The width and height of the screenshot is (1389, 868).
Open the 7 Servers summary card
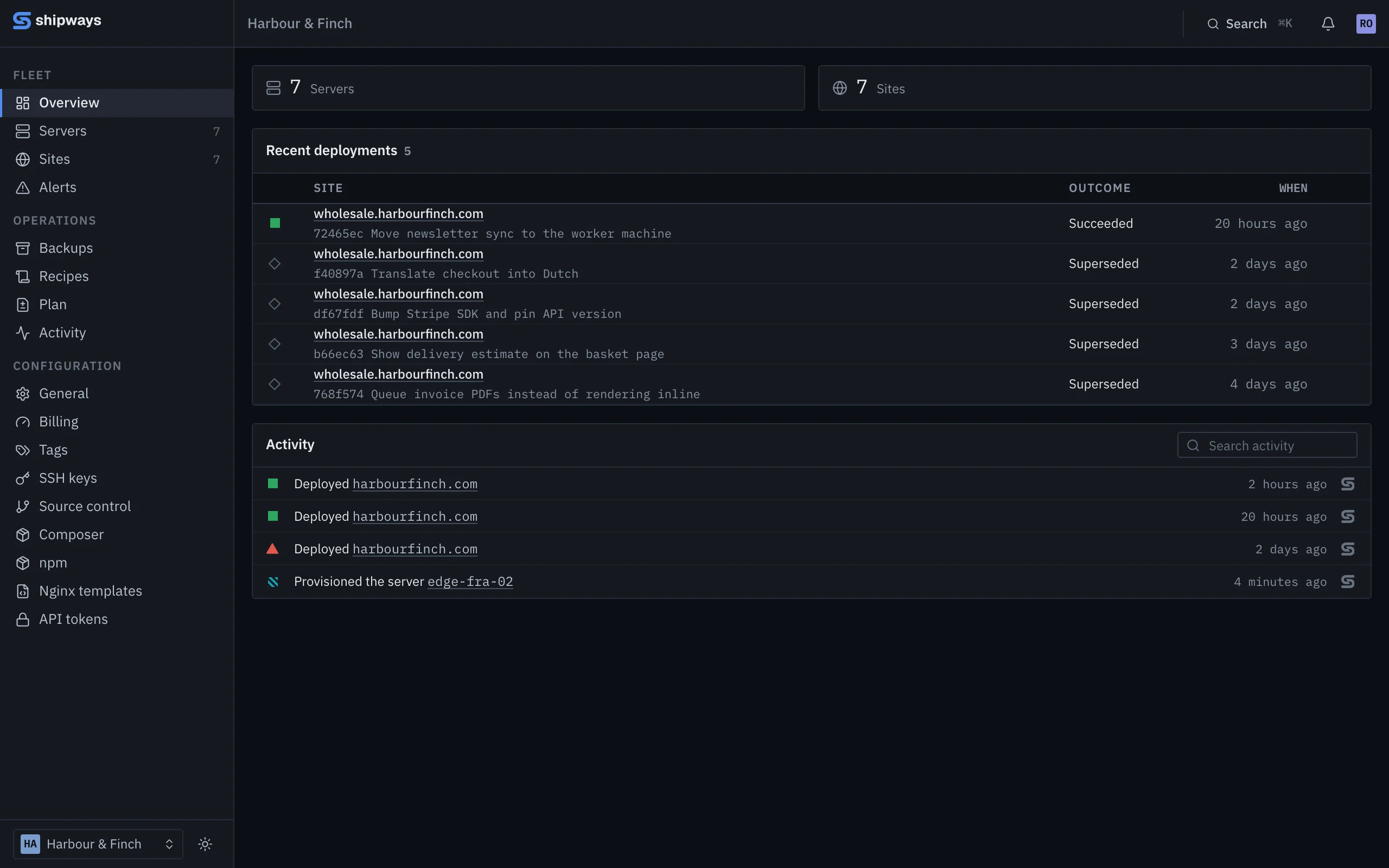point(528,88)
